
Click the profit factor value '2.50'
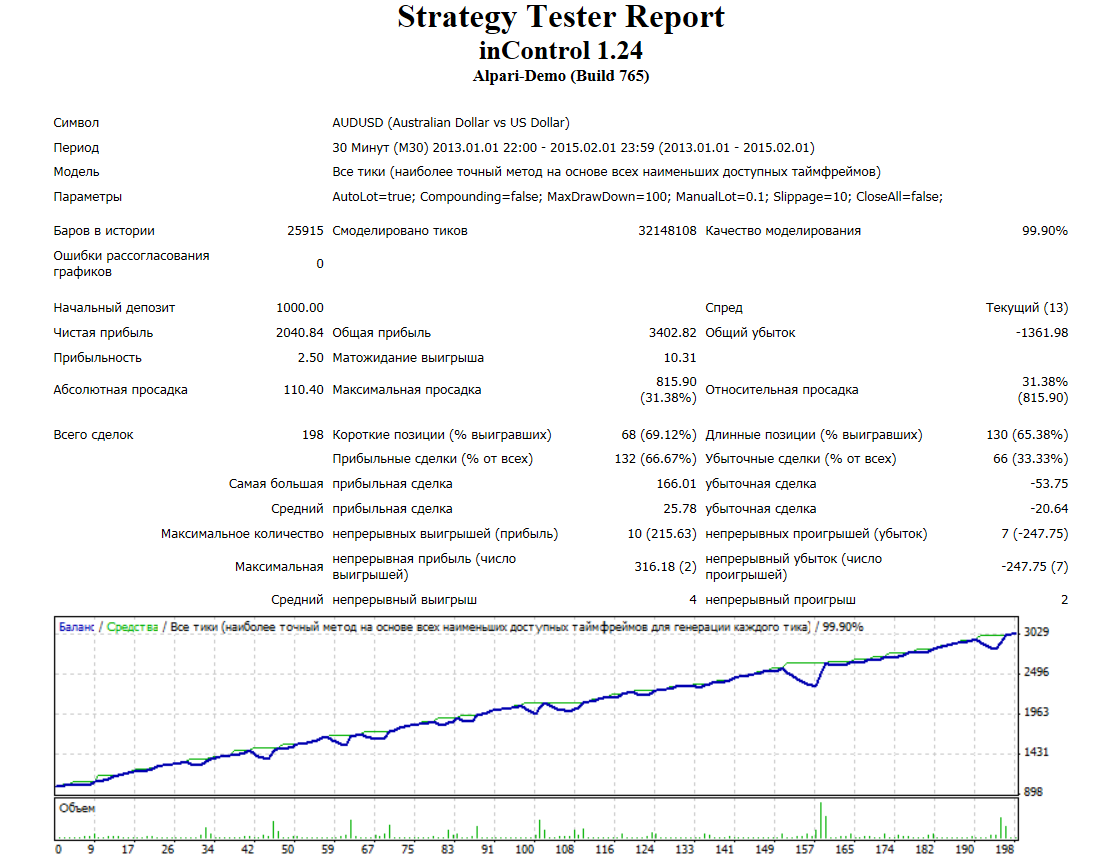tap(311, 358)
